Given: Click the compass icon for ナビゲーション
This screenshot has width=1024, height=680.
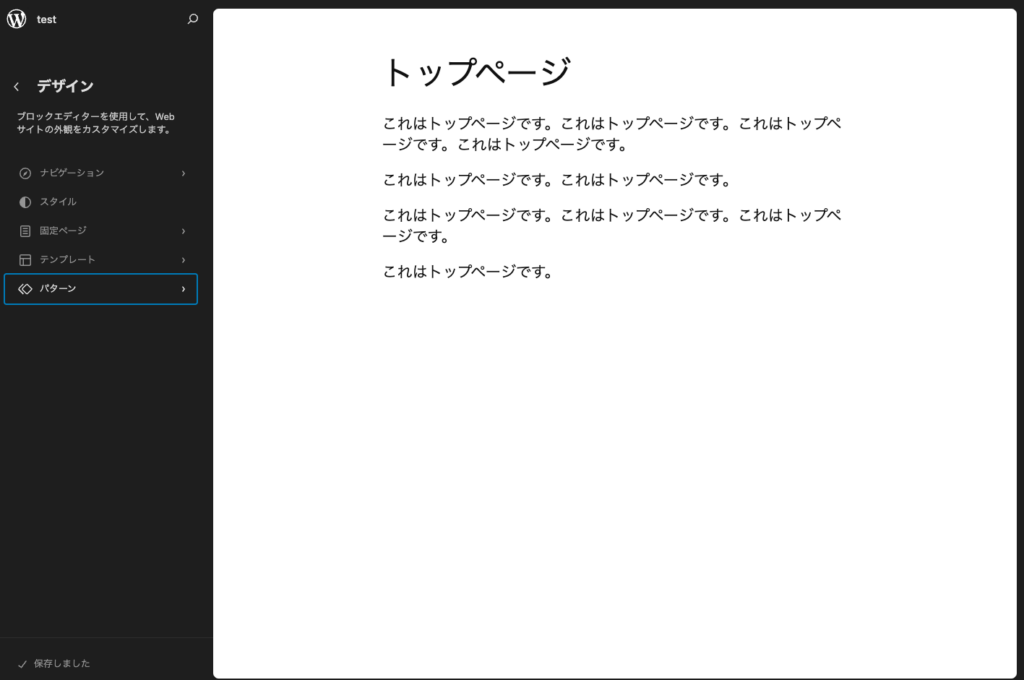Looking at the screenshot, I should click(x=25, y=173).
